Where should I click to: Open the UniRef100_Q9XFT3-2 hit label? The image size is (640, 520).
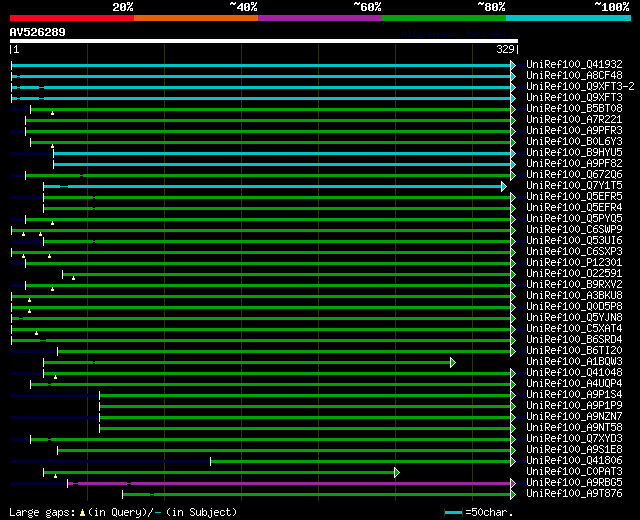tap(580, 87)
